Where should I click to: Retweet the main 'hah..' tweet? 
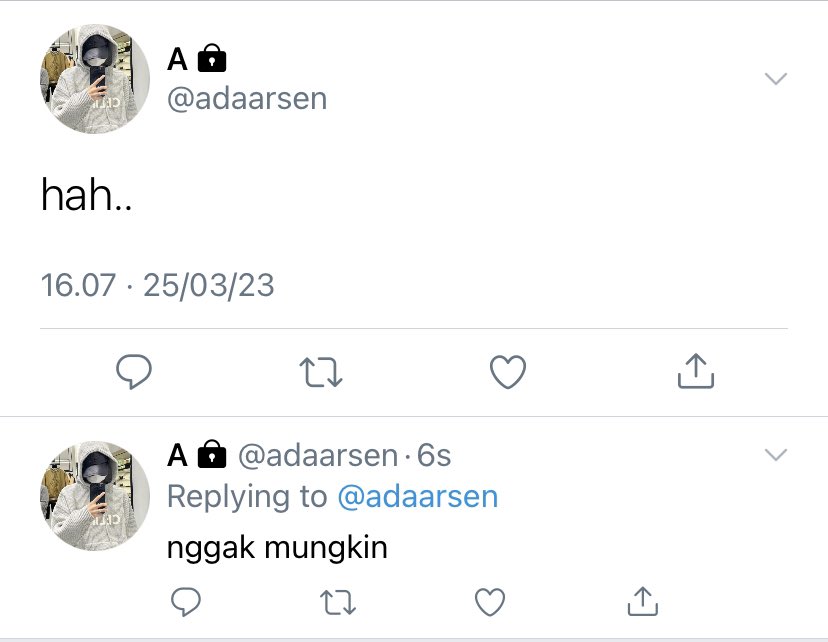tap(321, 372)
